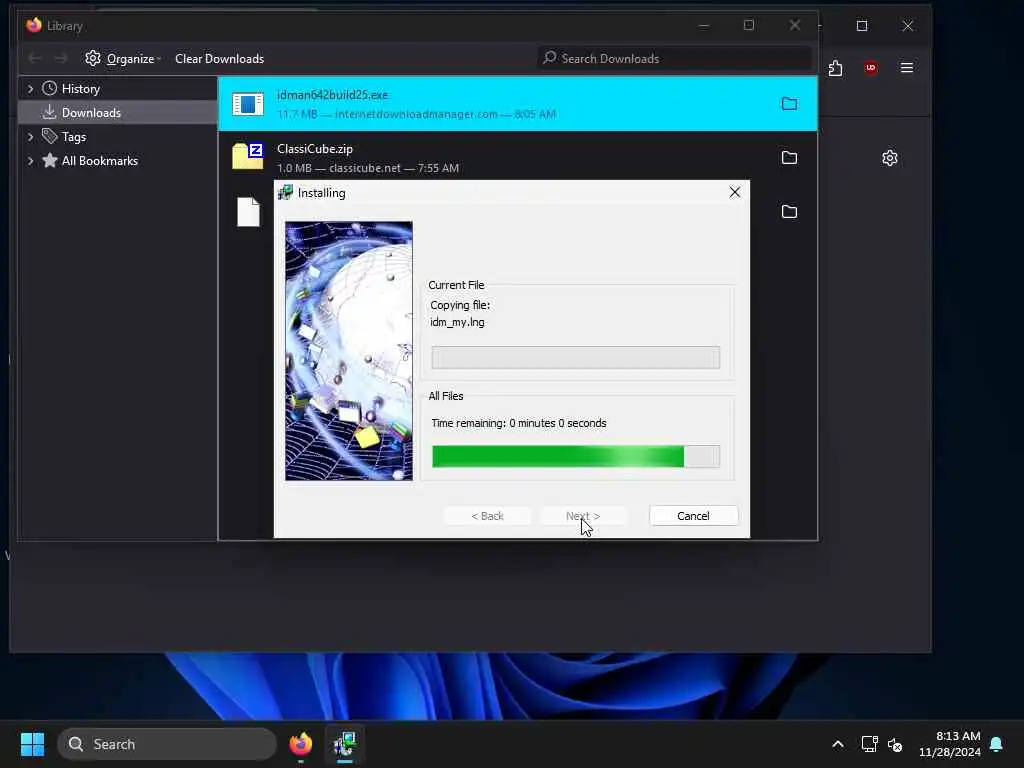Click the uBlock Origin toolbar icon

871,68
